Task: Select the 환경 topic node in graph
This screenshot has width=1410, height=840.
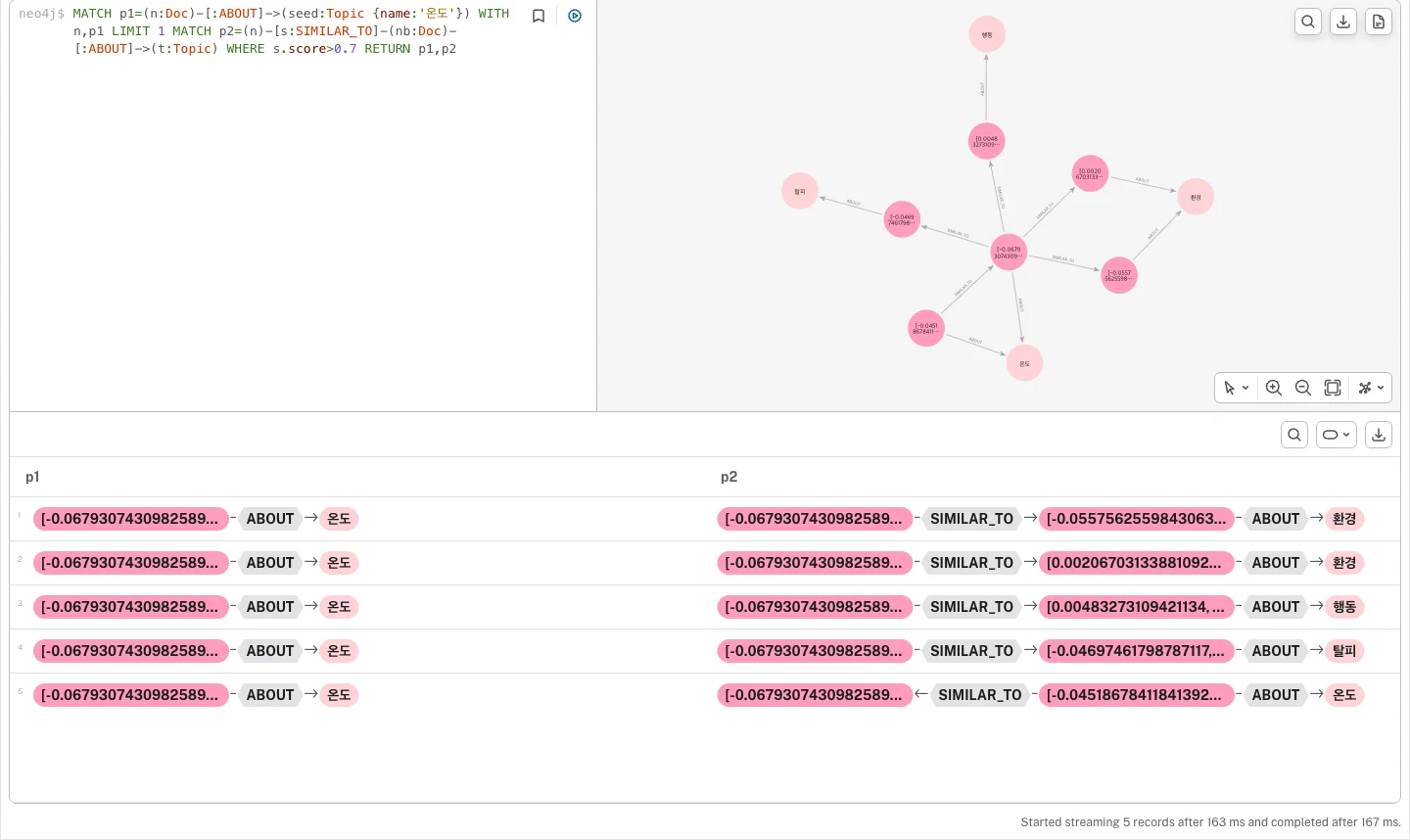Action: [x=1196, y=197]
